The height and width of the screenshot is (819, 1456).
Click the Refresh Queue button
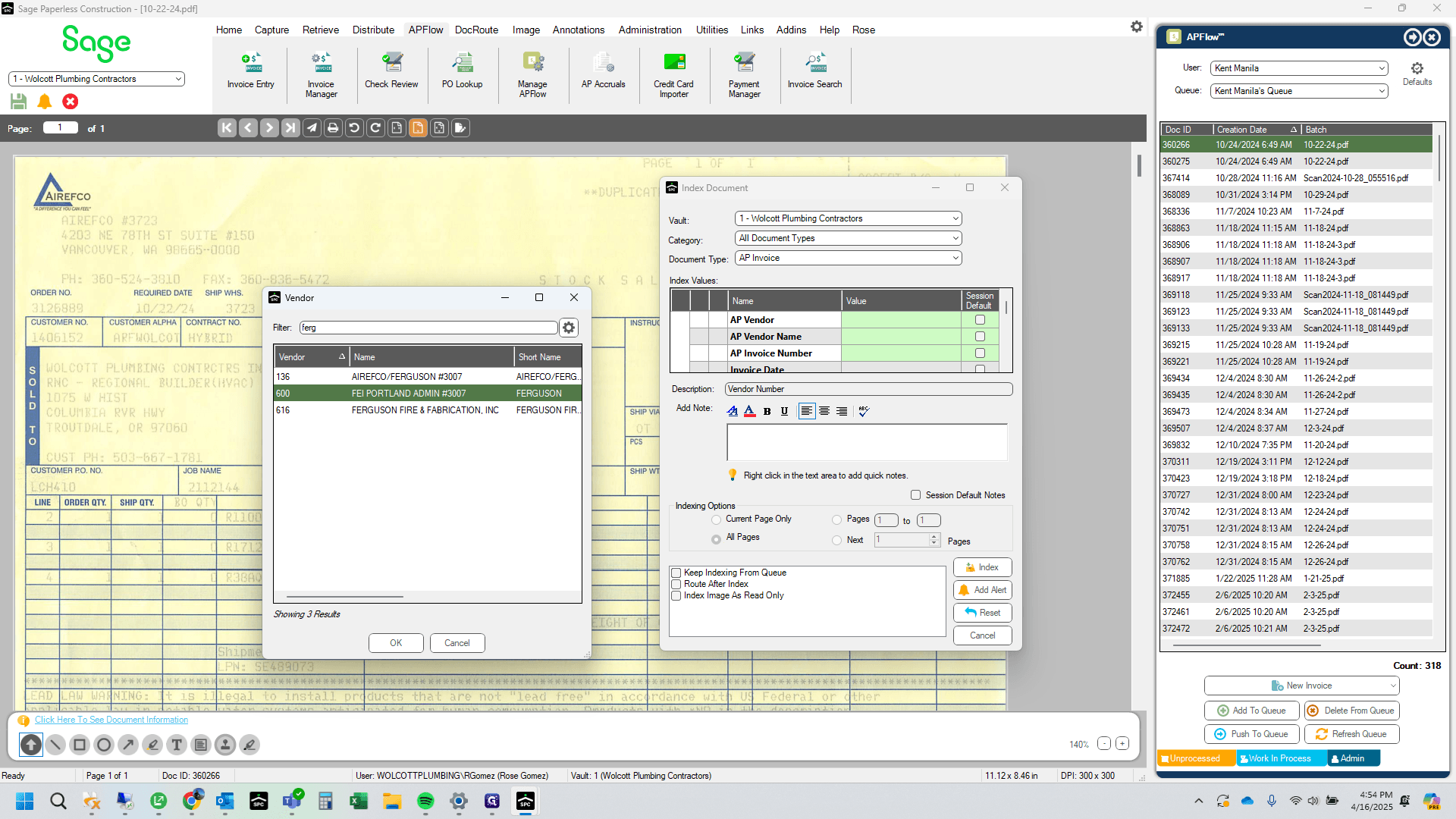pos(1351,734)
